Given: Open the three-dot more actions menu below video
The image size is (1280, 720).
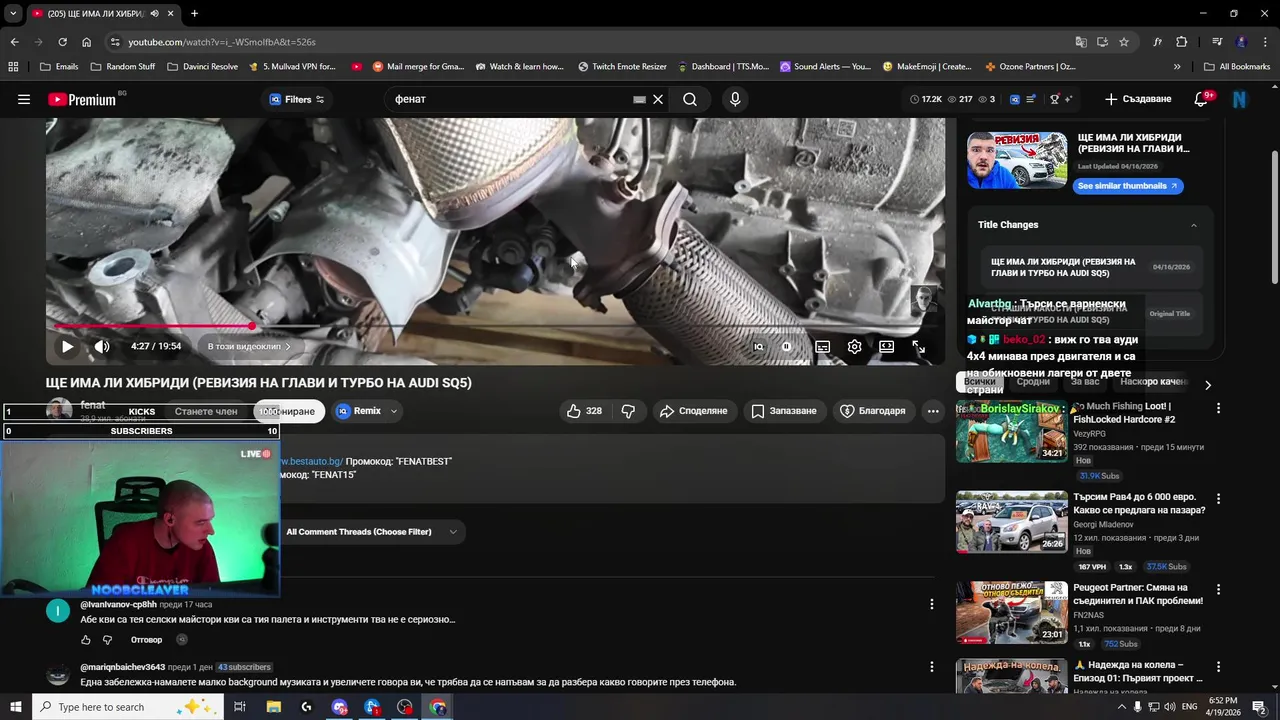Looking at the screenshot, I should [933, 411].
